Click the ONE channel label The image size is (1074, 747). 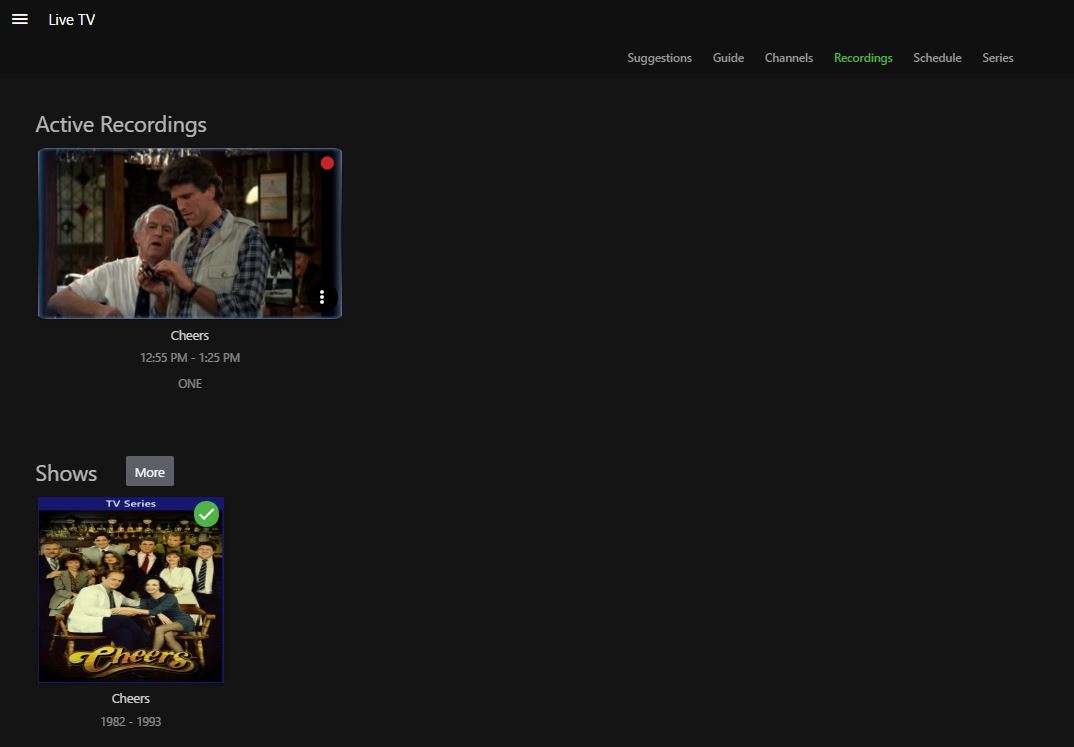tap(190, 383)
